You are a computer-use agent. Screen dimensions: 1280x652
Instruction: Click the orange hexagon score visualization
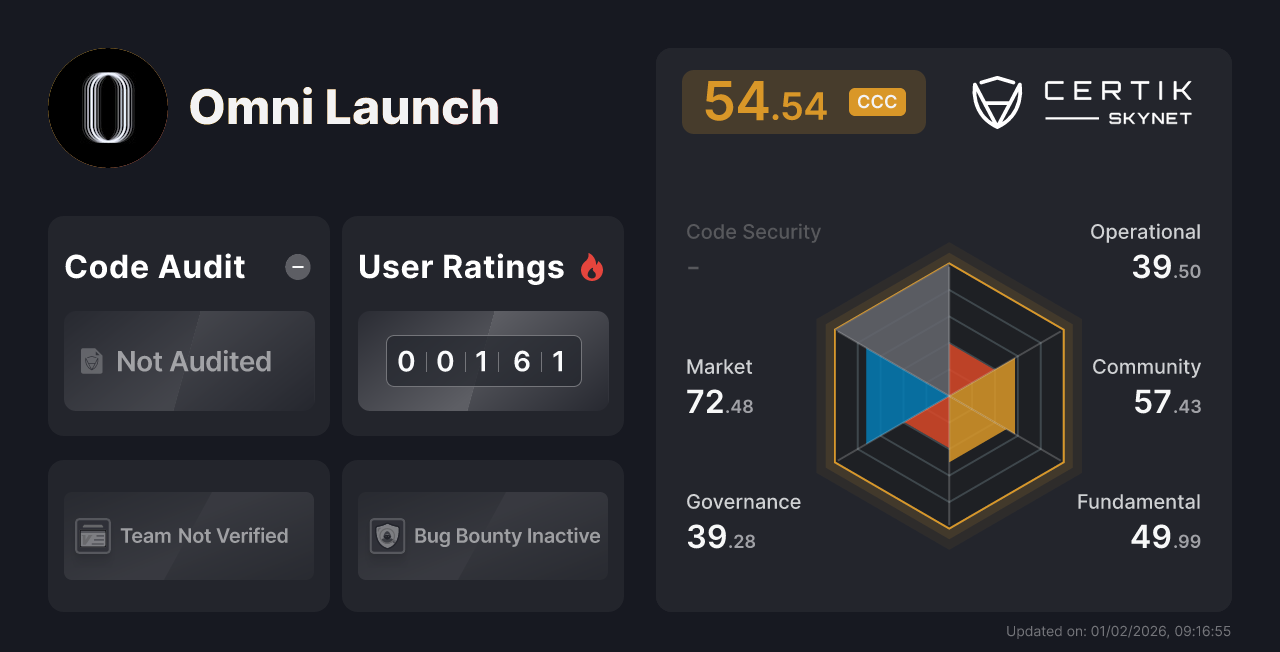click(x=948, y=400)
